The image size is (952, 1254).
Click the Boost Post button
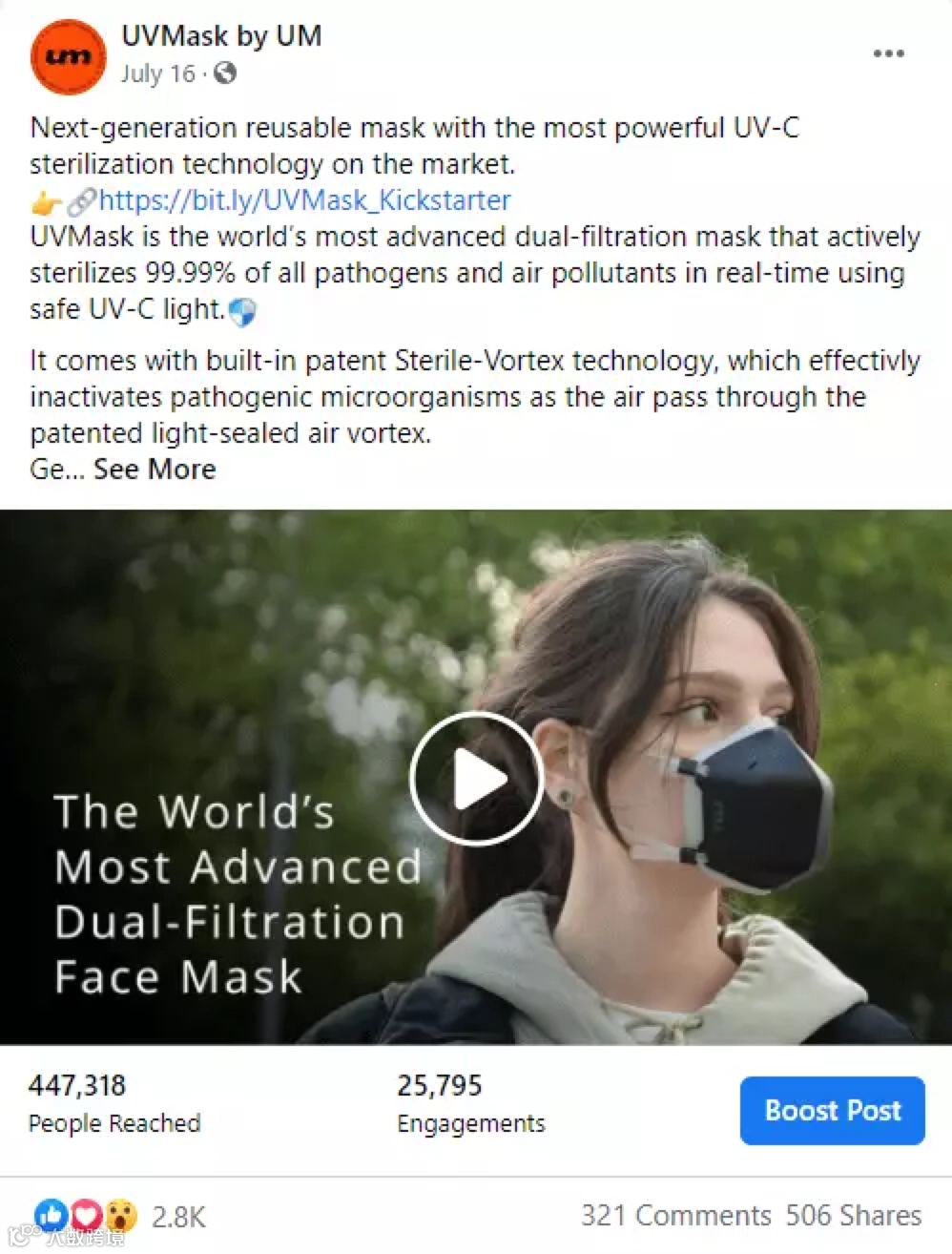[832, 1110]
